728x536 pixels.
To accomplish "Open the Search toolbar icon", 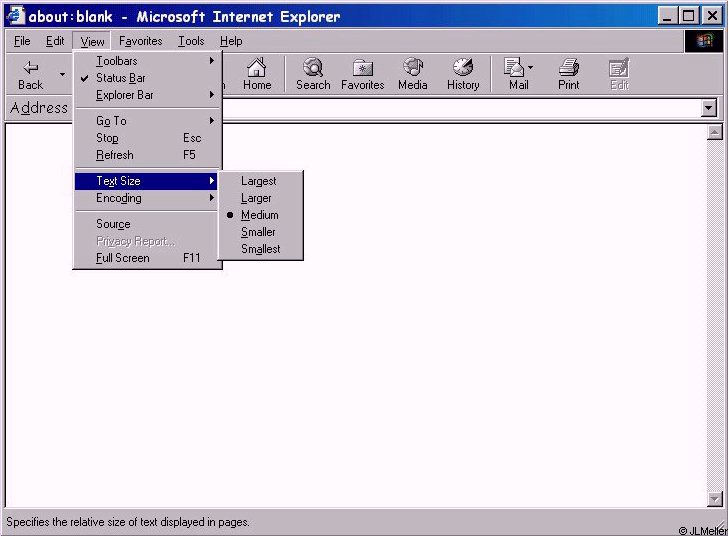I will coord(313,67).
